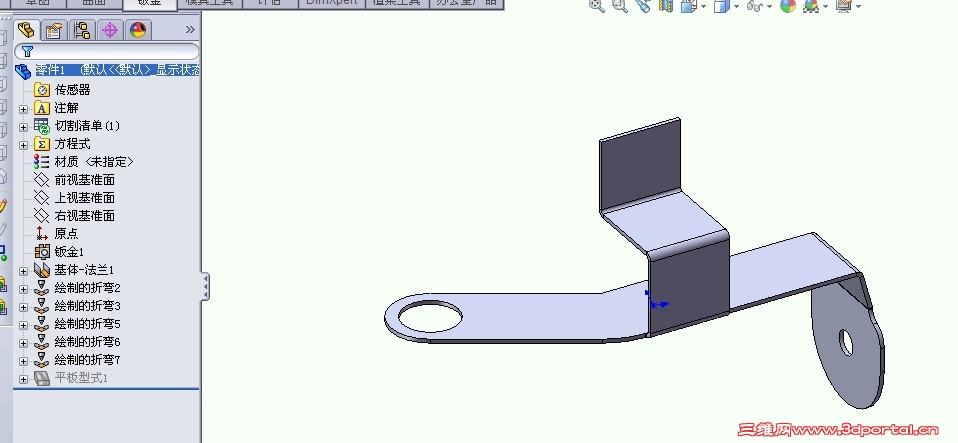Click the 基体-法兰1 feature icon

click(x=42, y=269)
